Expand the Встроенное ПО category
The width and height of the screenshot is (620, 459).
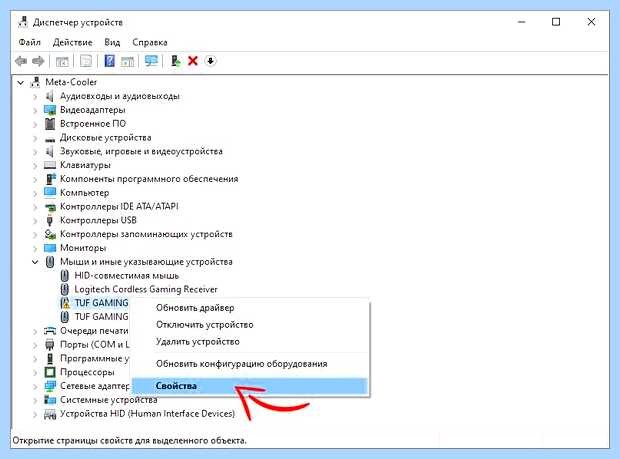(35, 124)
